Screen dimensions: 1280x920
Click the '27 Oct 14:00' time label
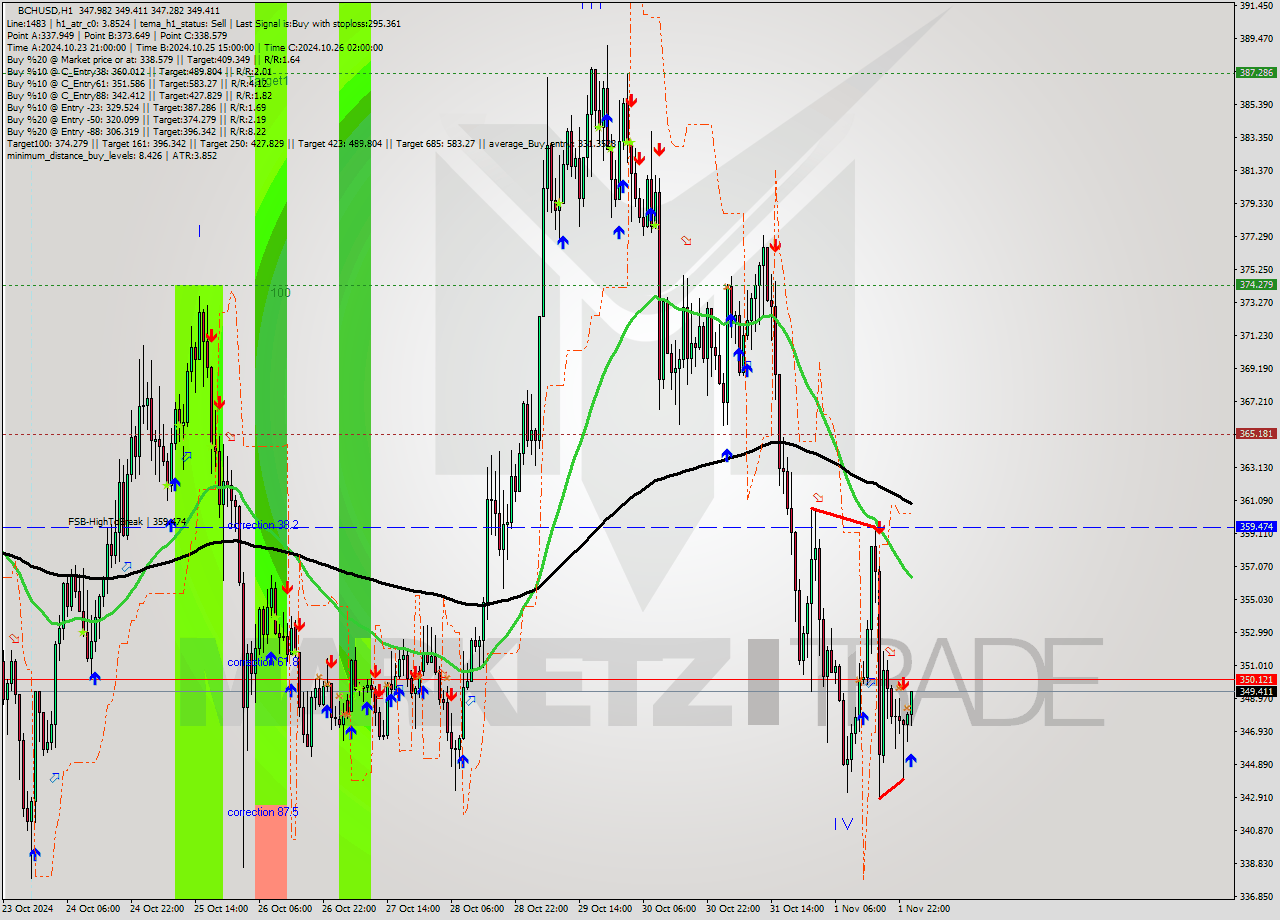pos(412,909)
